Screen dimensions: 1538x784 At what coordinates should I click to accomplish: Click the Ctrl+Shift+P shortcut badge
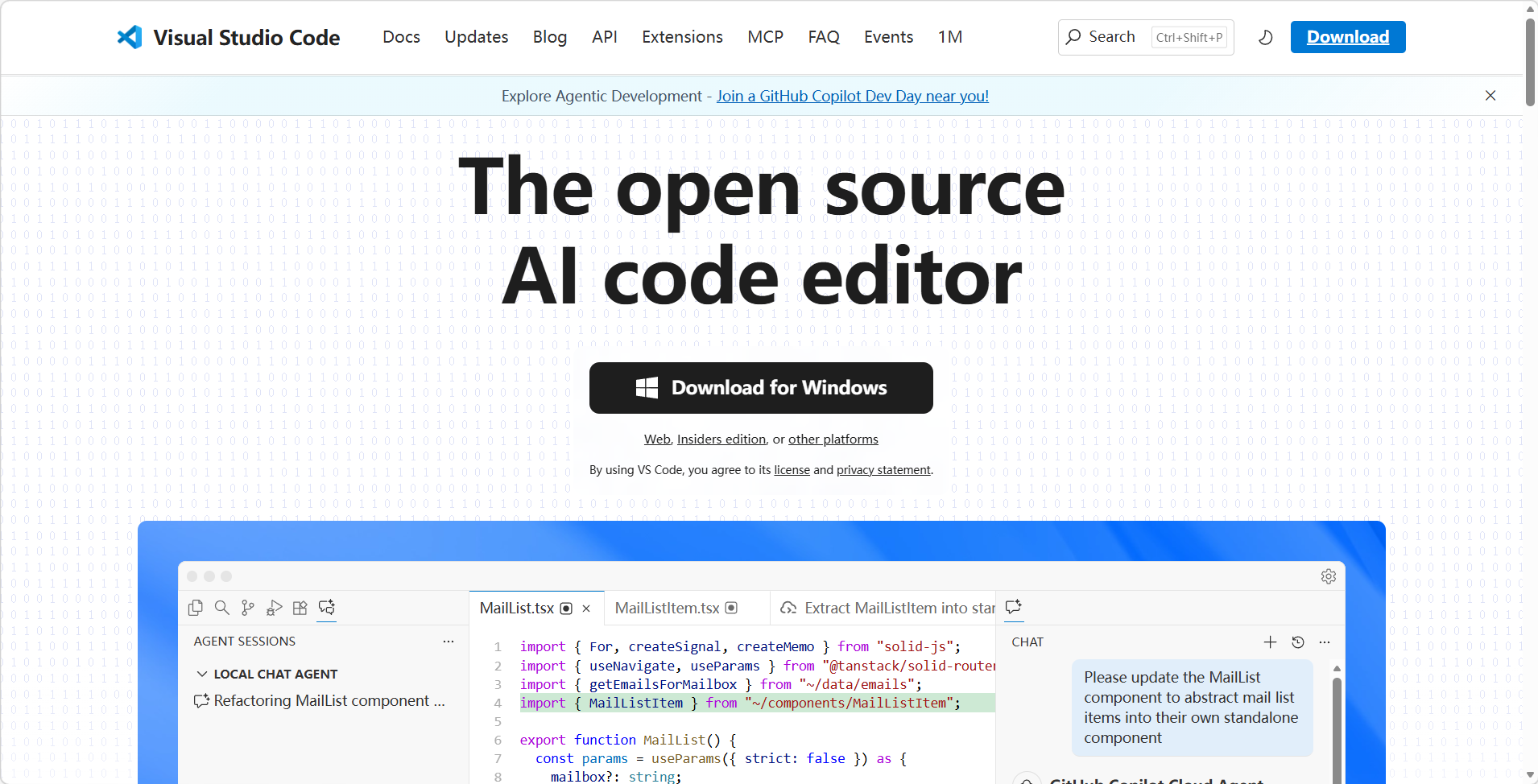pos(1189,37)
